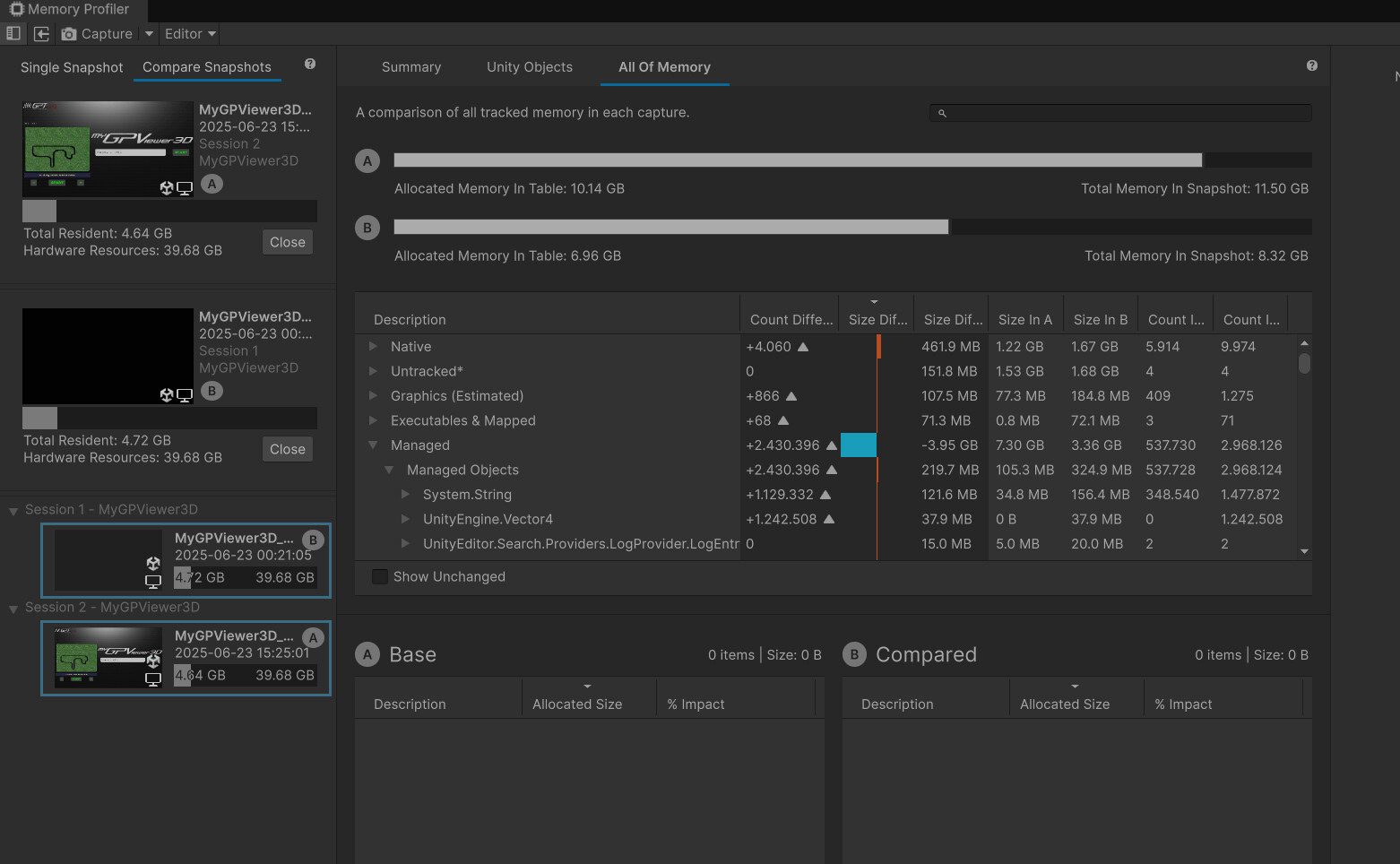1400x864 pixels.
Task: Enable the Show Unchanged checkbox
Action: click(x=380, y=576)
